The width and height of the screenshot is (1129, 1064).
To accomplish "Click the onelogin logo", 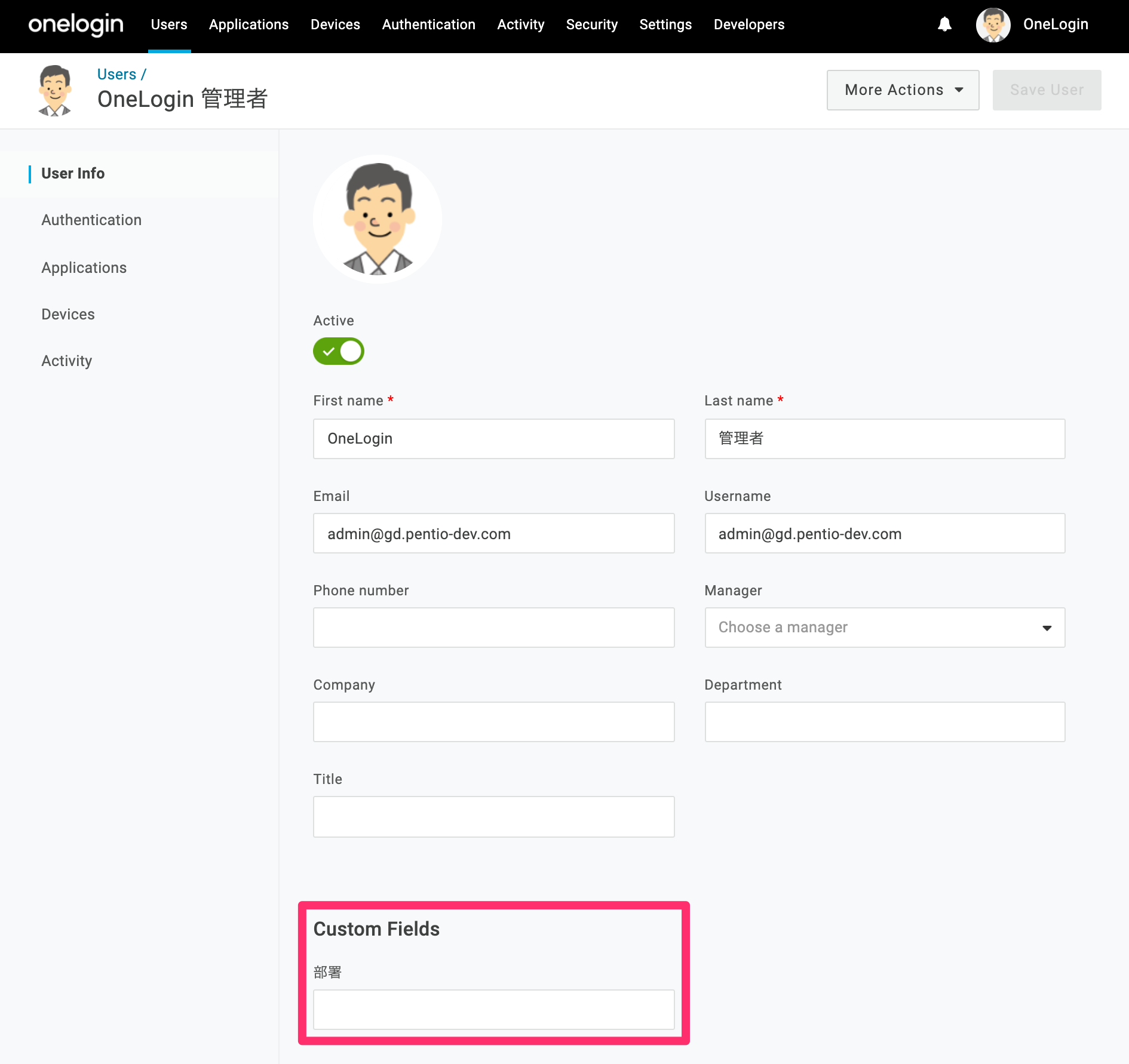I will [x=76, y=24].
